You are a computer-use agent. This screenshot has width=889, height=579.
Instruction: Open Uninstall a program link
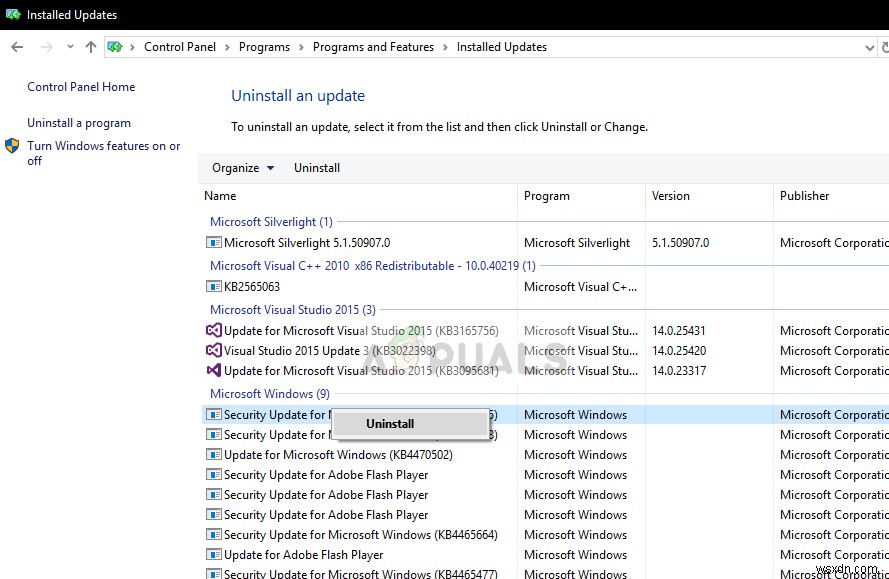coord(79,123)
